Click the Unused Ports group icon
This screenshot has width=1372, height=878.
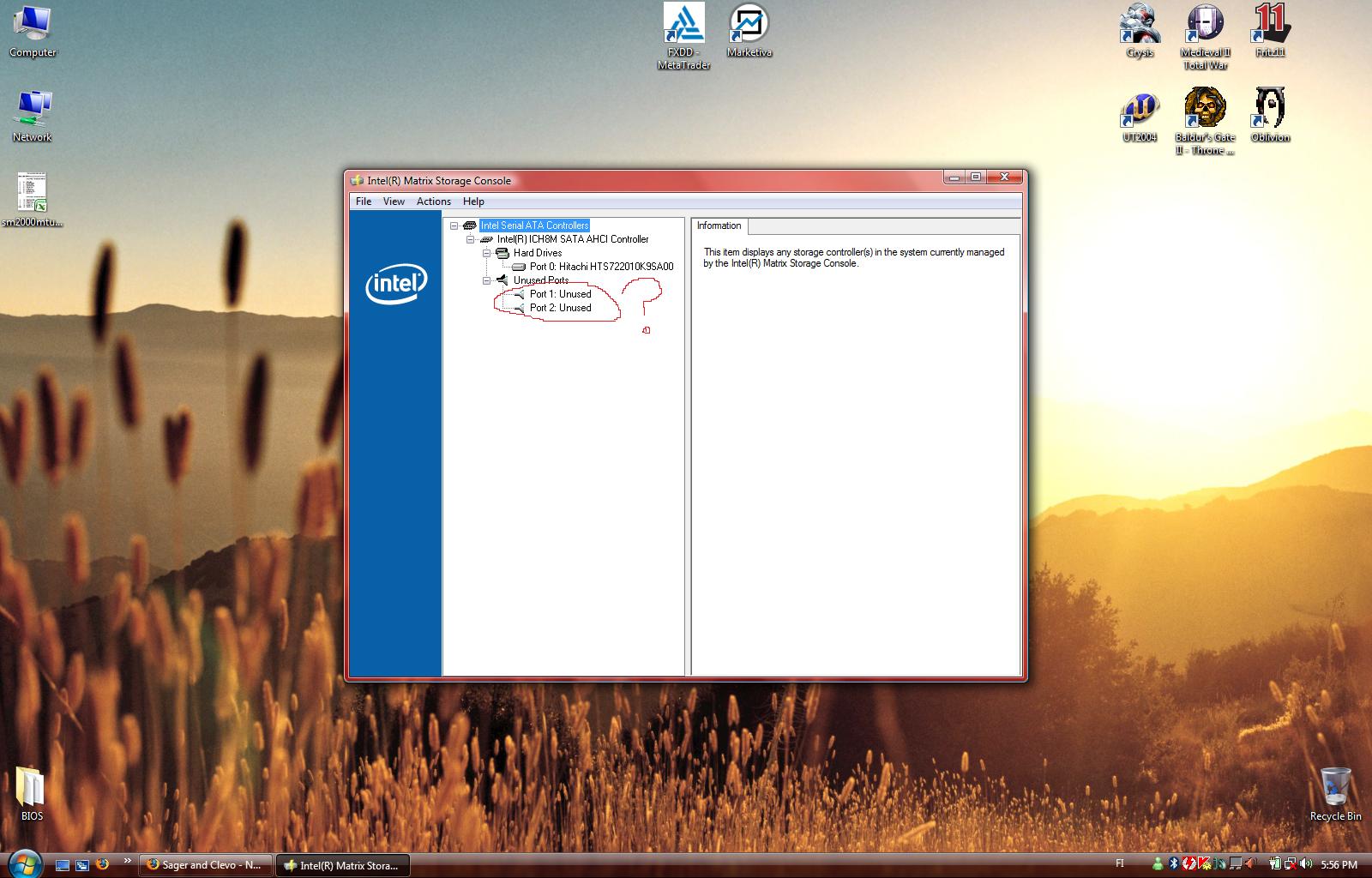click(x=502, y=280)
